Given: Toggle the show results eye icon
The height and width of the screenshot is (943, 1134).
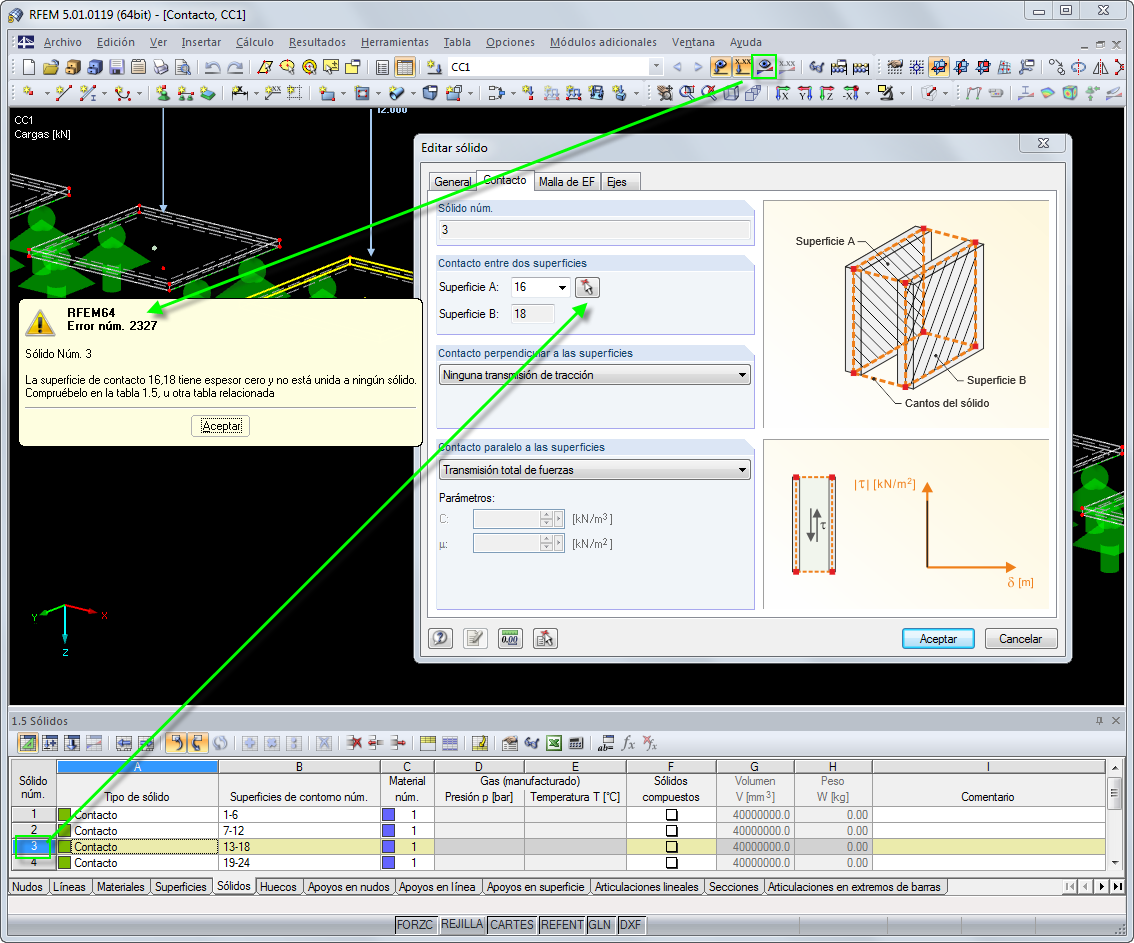Looking at the screenshot, I should click(764, 67).
